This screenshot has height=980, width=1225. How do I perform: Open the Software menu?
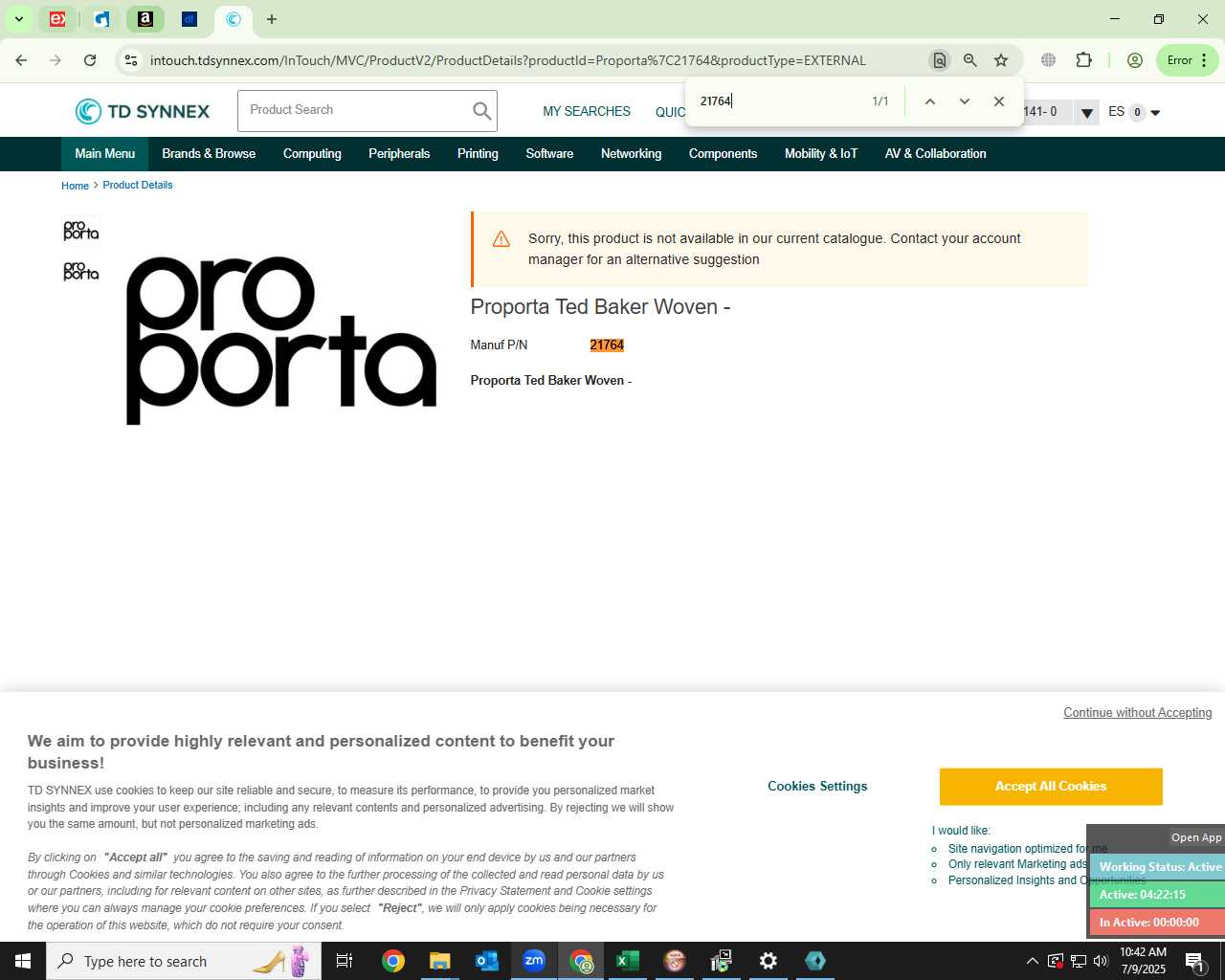[549, 154]
